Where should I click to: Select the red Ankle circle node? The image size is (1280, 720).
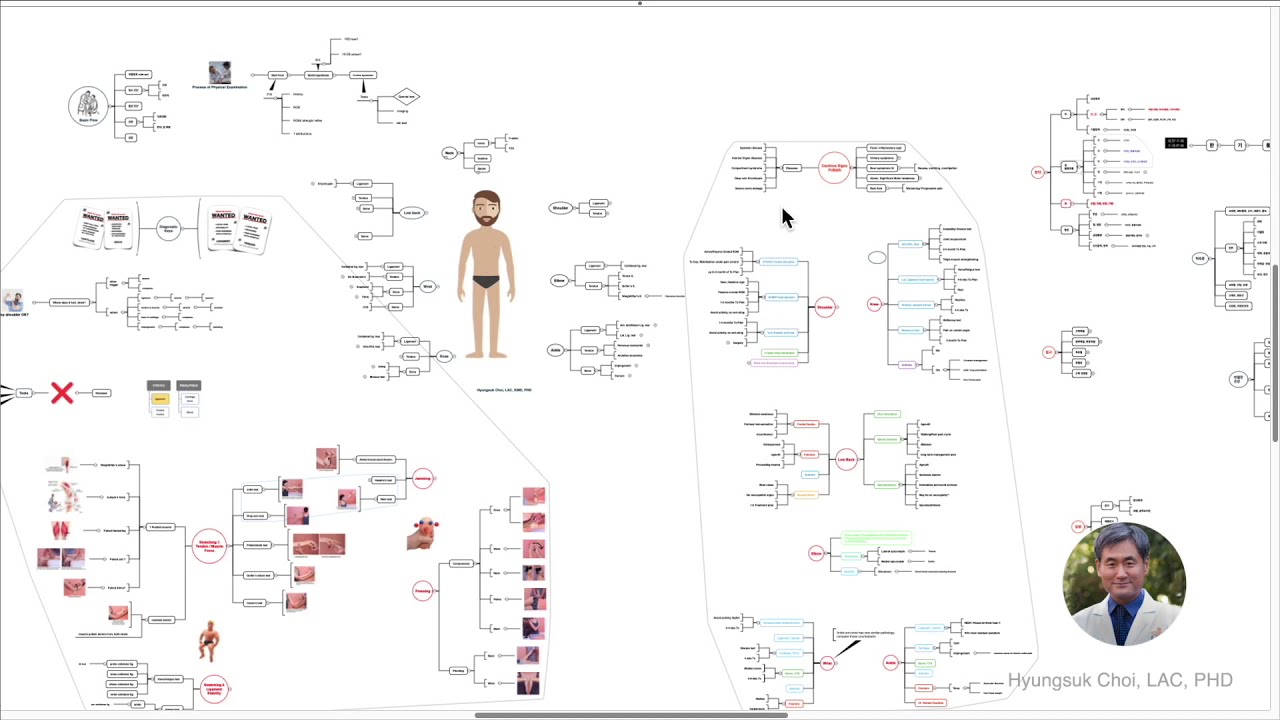point(890,663)
